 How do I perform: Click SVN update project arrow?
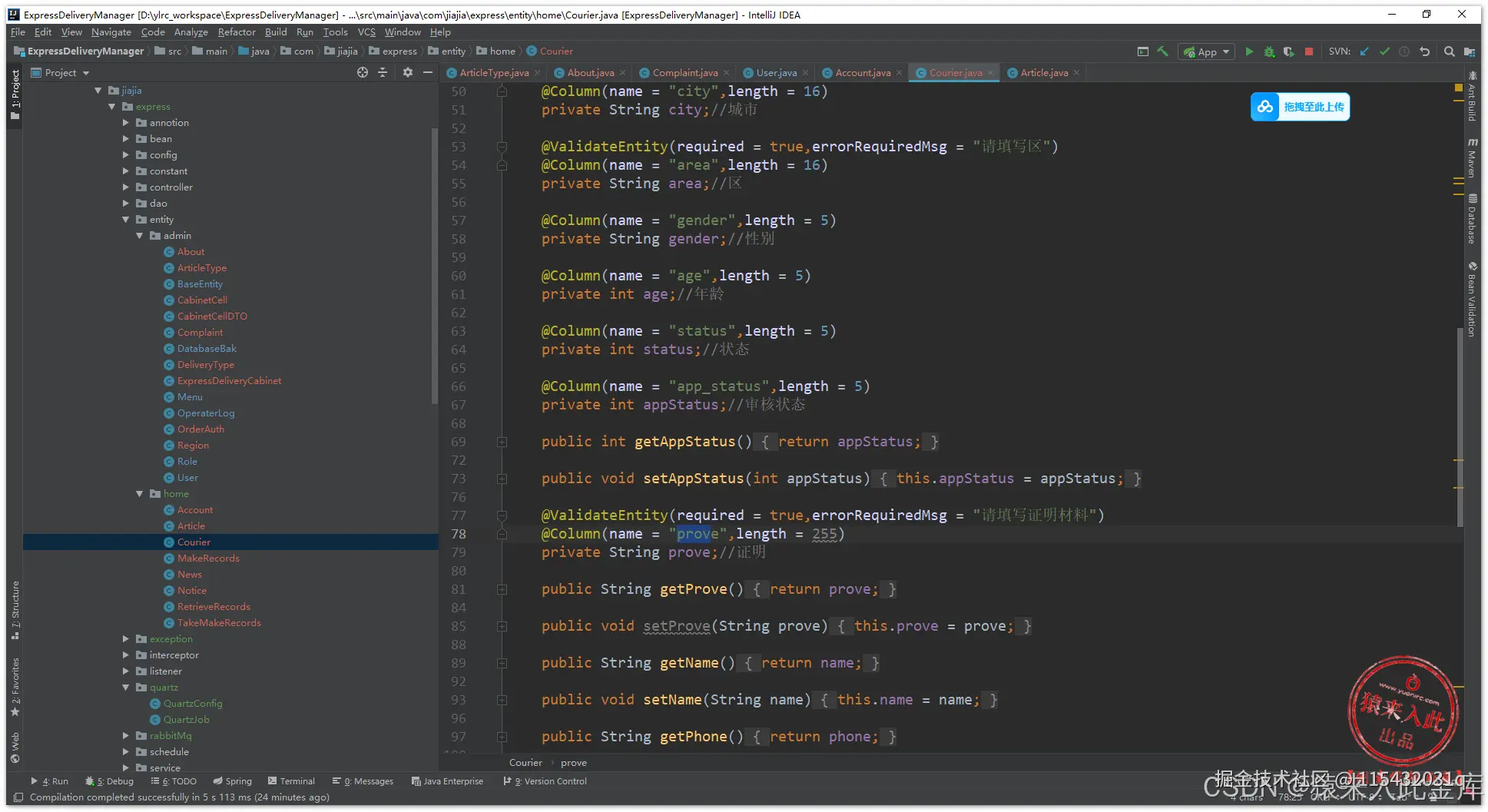pyautogui.click(x=1364, y=51)
